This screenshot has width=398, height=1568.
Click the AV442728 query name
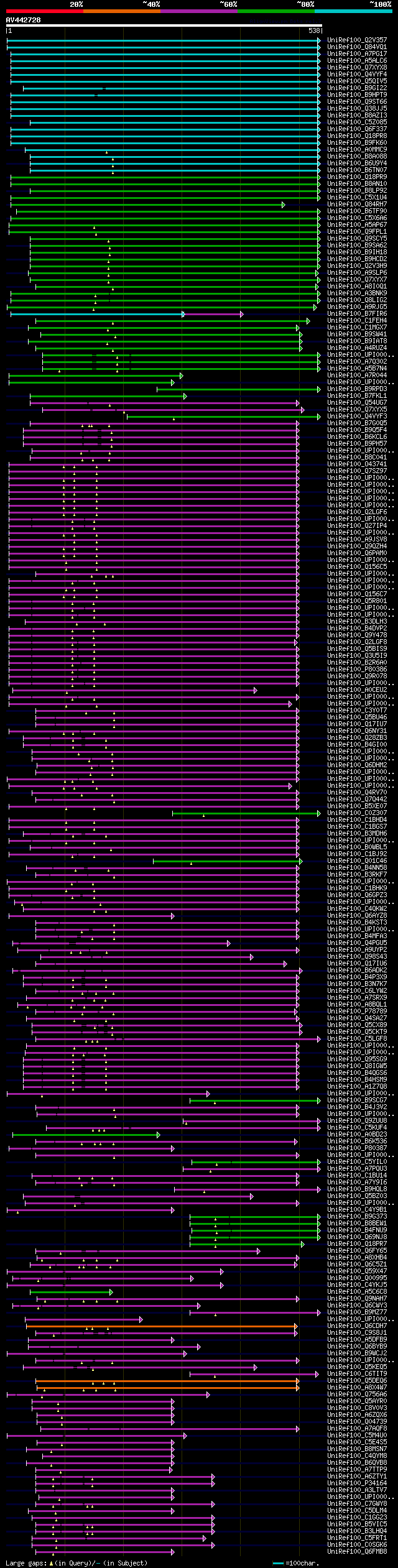(x=24, y=20)
